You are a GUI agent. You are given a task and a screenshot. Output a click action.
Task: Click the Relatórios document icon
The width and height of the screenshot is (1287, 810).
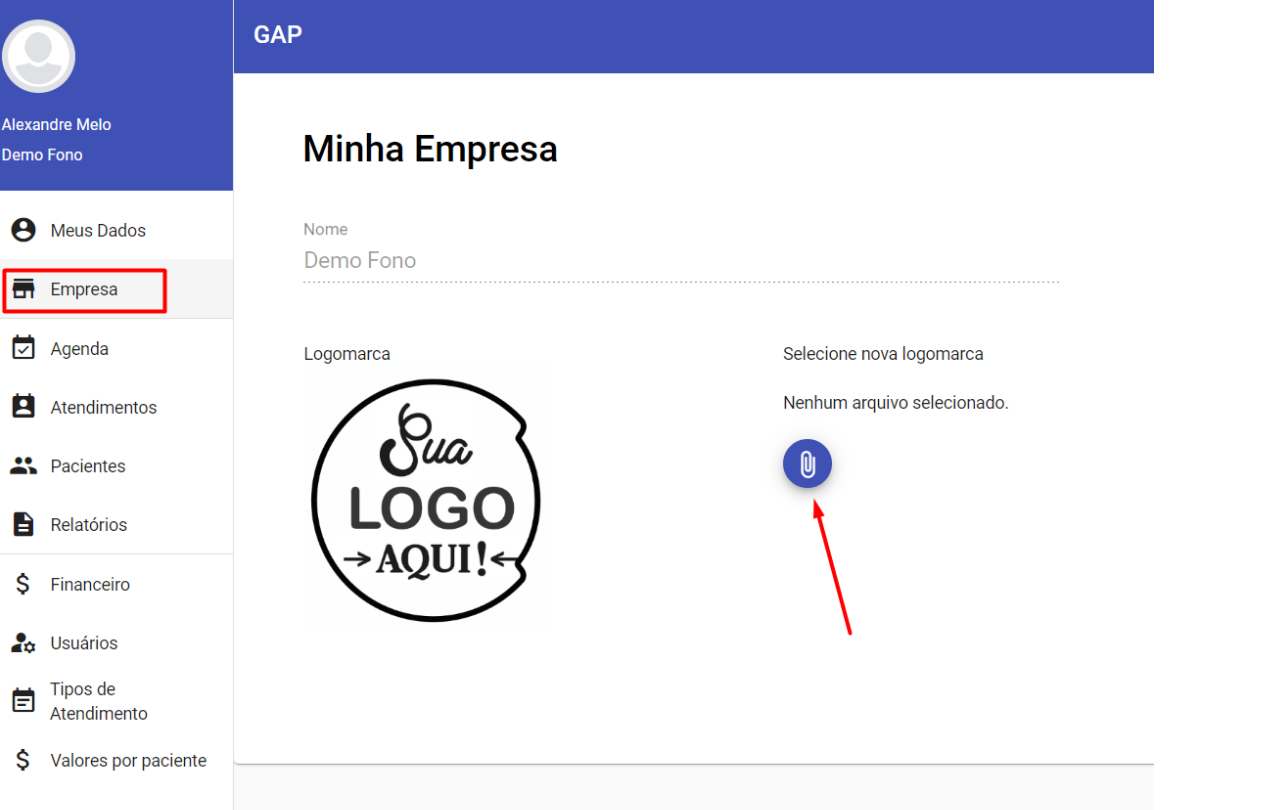tap(23, 524)
